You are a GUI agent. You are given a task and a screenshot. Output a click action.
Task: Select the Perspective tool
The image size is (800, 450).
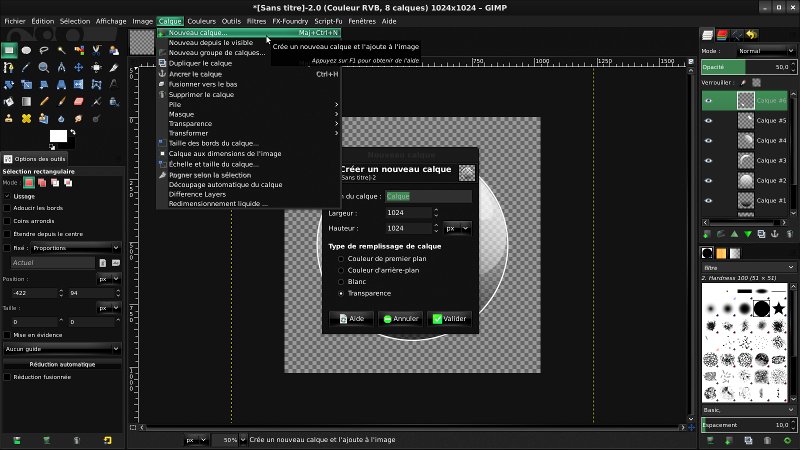pyautogui.click(x=61, y=85)
